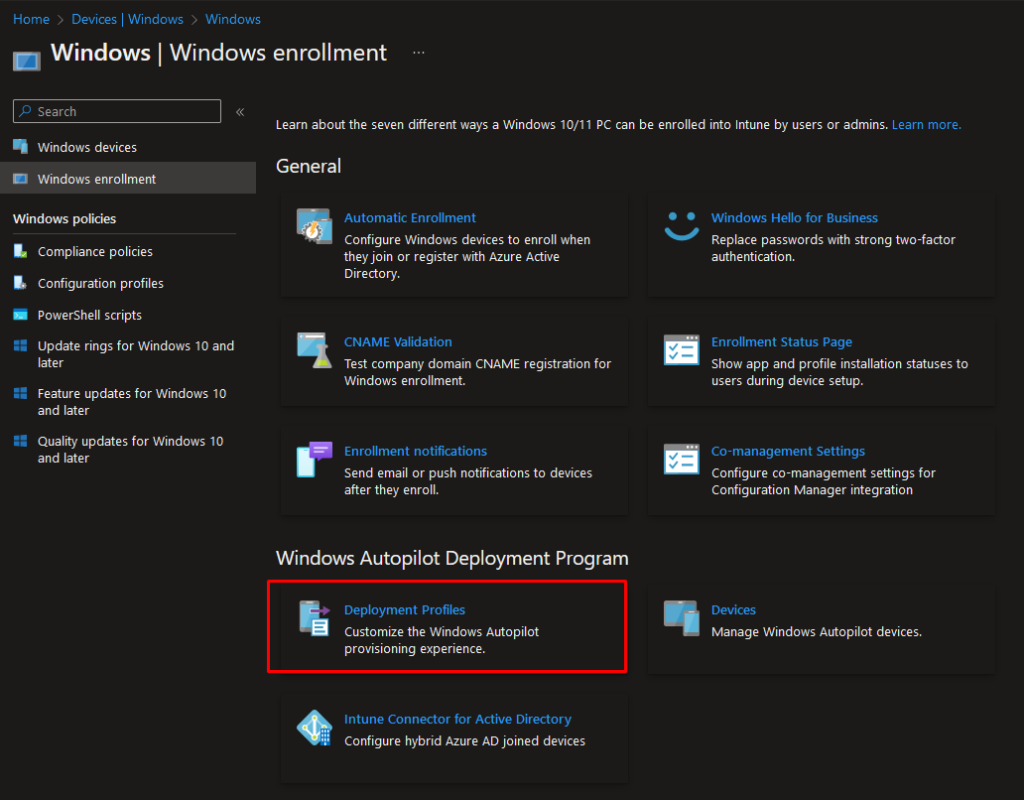Screen dimensions: 1024x800
Task: Click the Feature updates Windows logo icon
Action: pyautogui.click(x=20, y=393)
